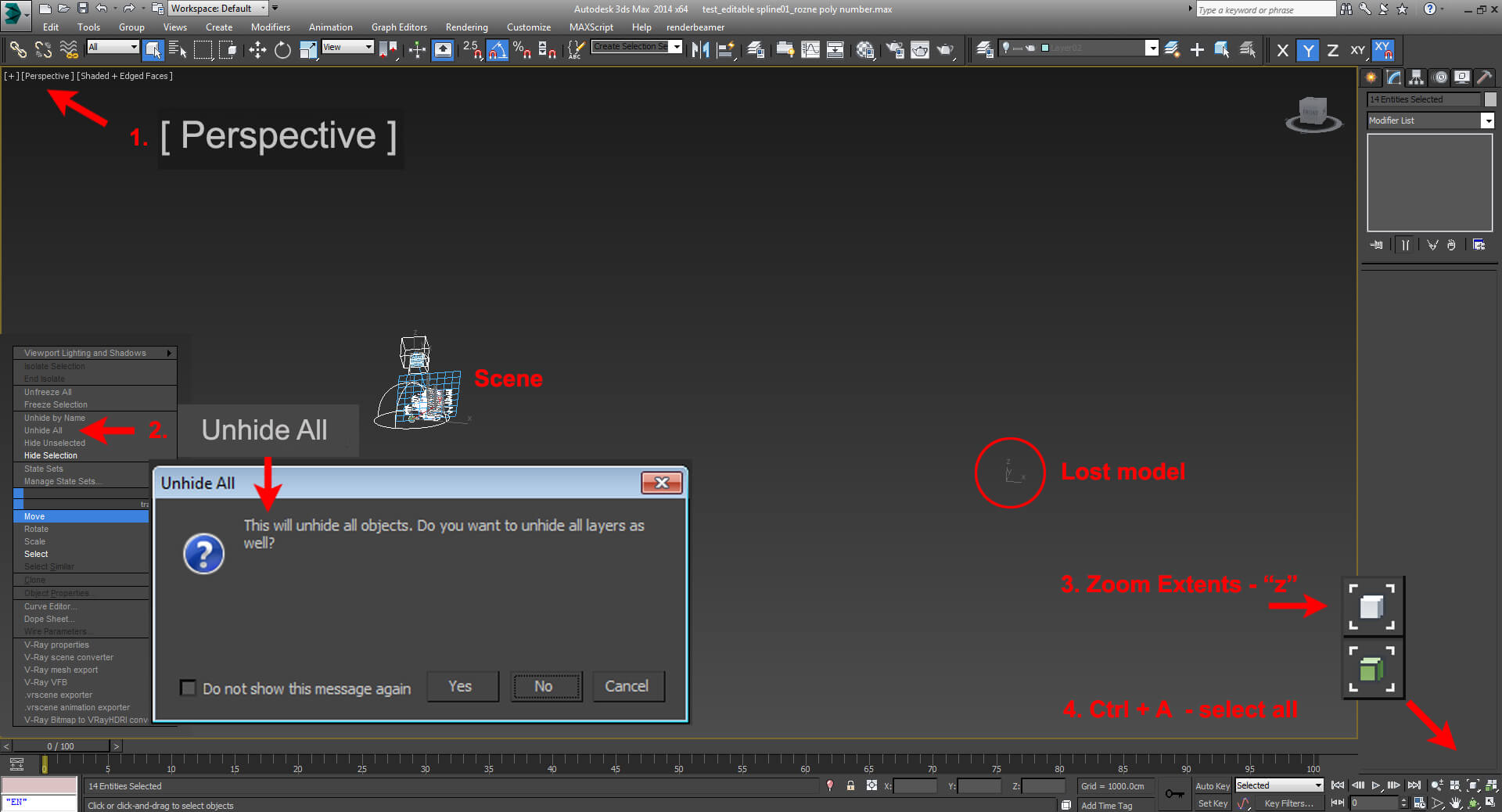Viewport: 1502px width, 812px height.
Task: Click the keyword search input field
Action: 1266,9
